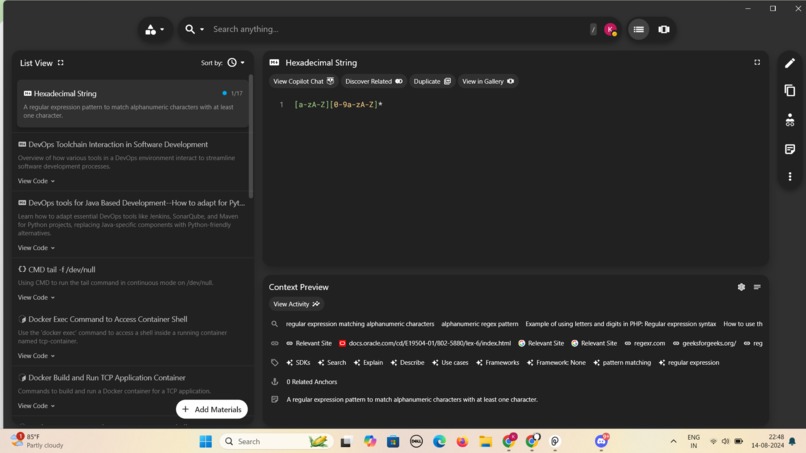
Task: Click the Context Preview layout lines icon
Action: tap(757, 287)
